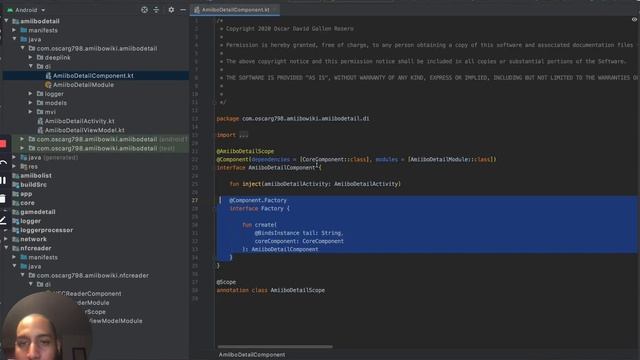
Task: Expand java (generated) folder
Action: pos(14,157)
